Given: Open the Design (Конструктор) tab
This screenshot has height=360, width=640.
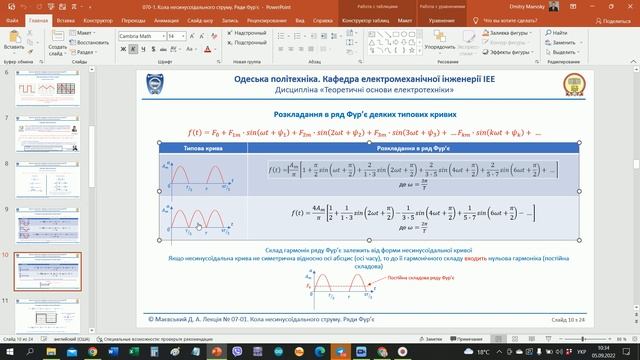Looking at the screenshot, I should click(98, 20).
